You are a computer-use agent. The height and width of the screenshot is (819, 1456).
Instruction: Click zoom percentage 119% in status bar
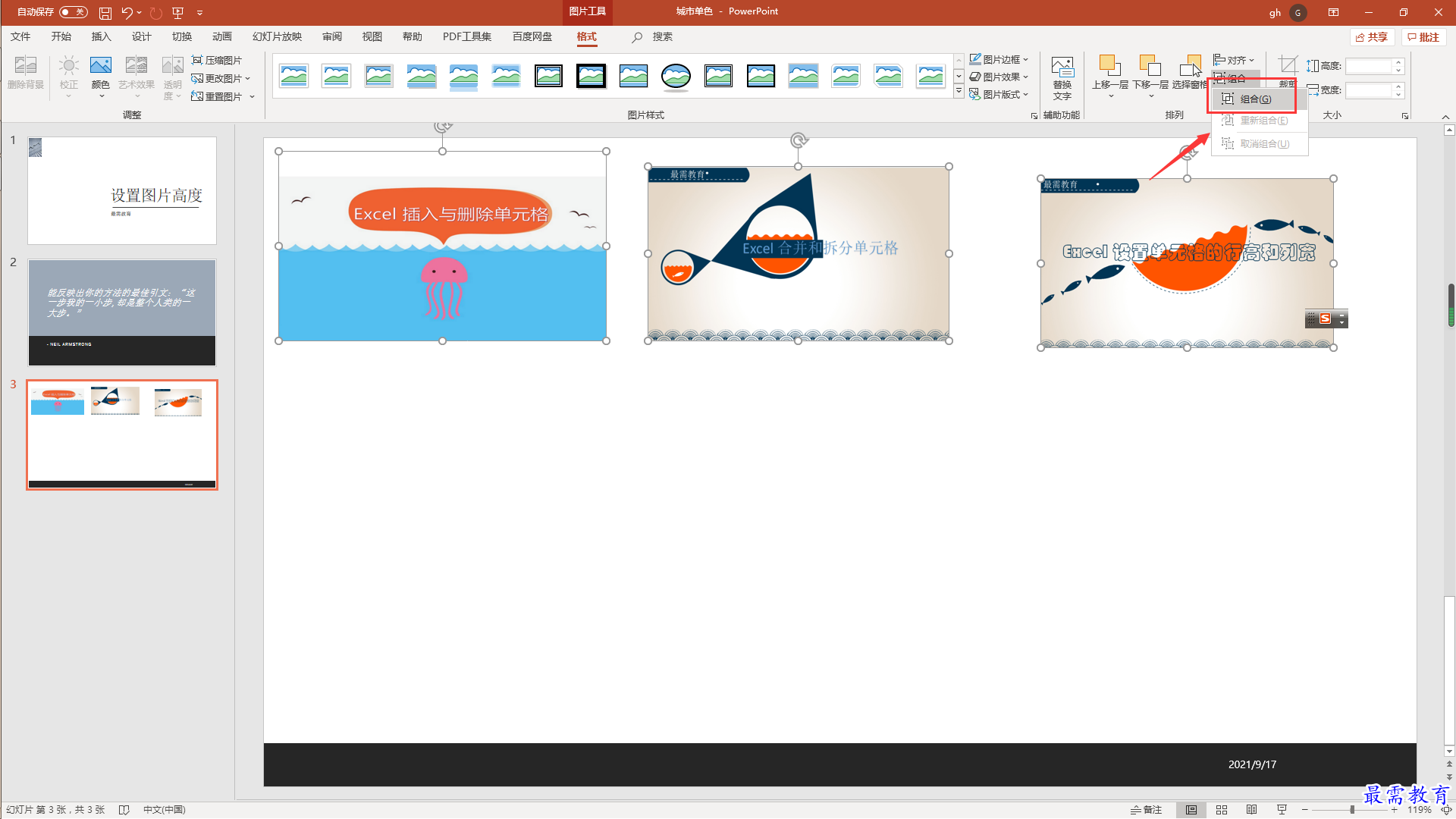point(1419,810)
